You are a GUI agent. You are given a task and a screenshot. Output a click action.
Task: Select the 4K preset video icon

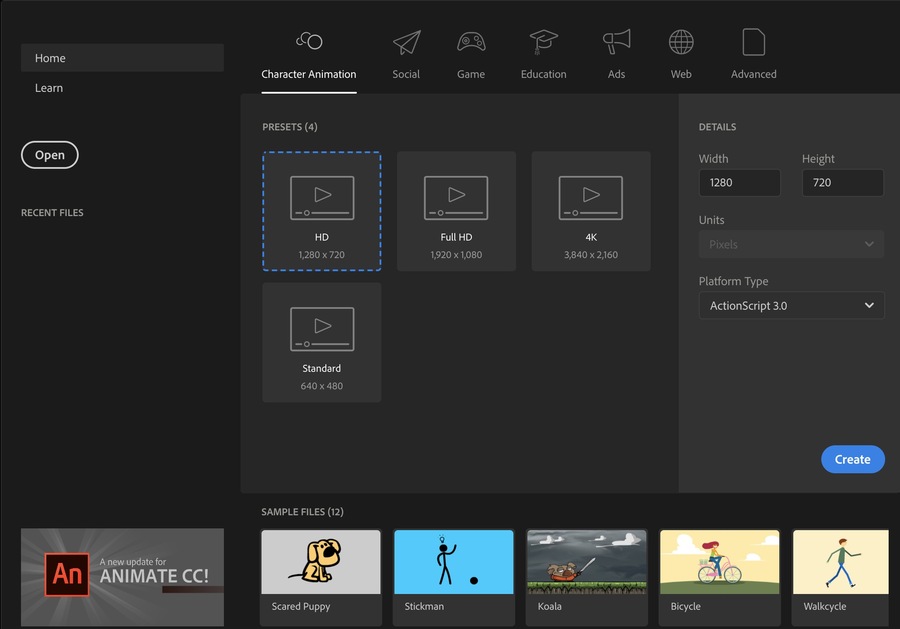[591, 198]
